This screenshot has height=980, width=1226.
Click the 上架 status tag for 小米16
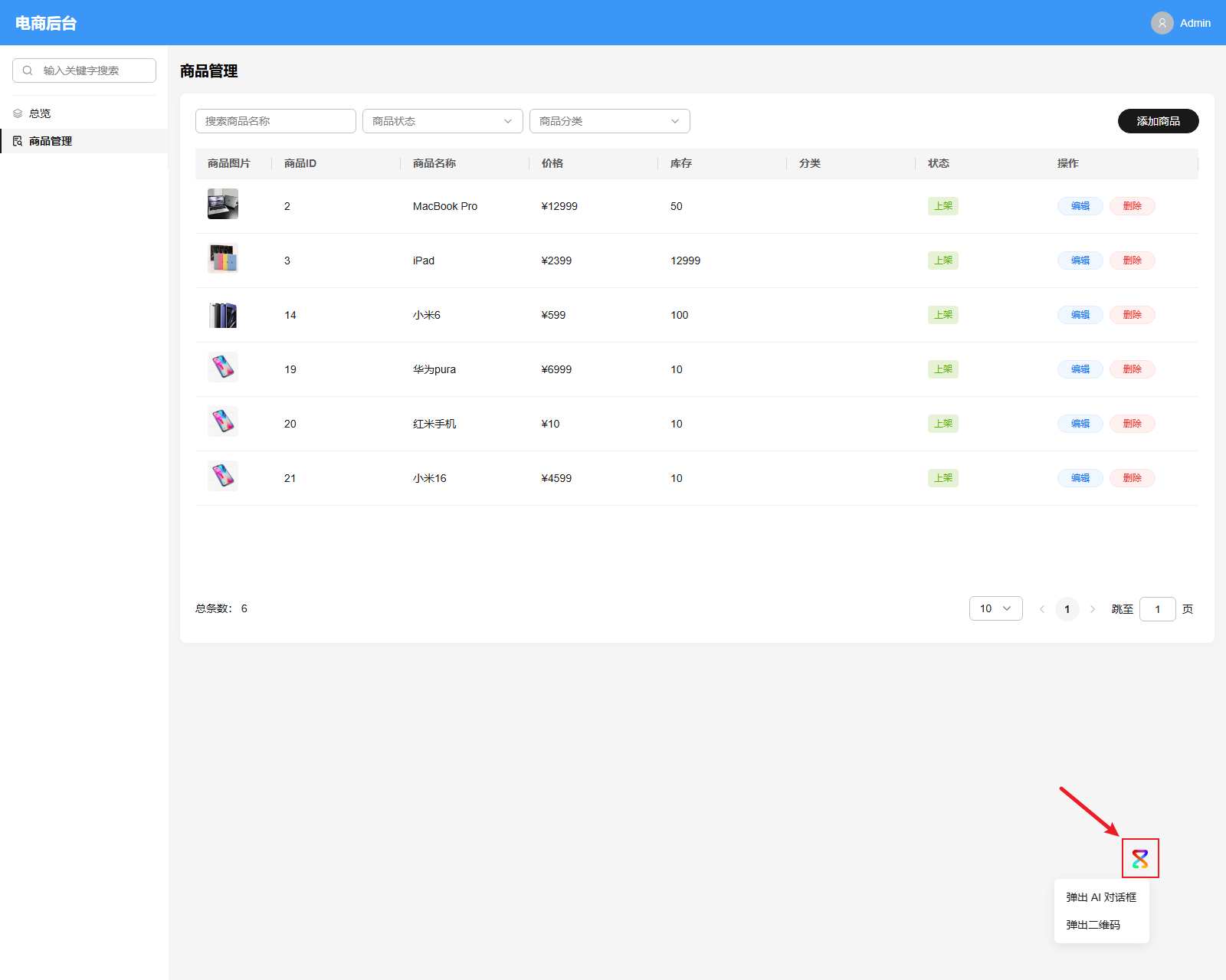pyautogui.click(x=943, y=478)
